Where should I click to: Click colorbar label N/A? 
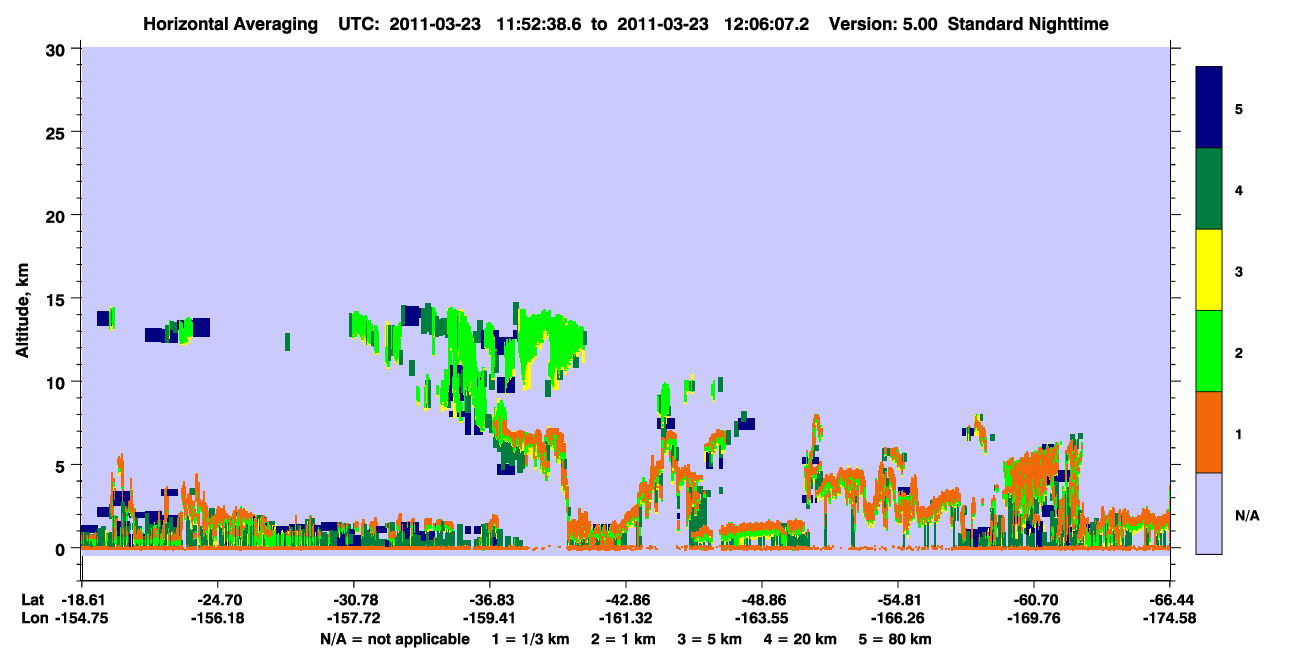point(1246,515)
